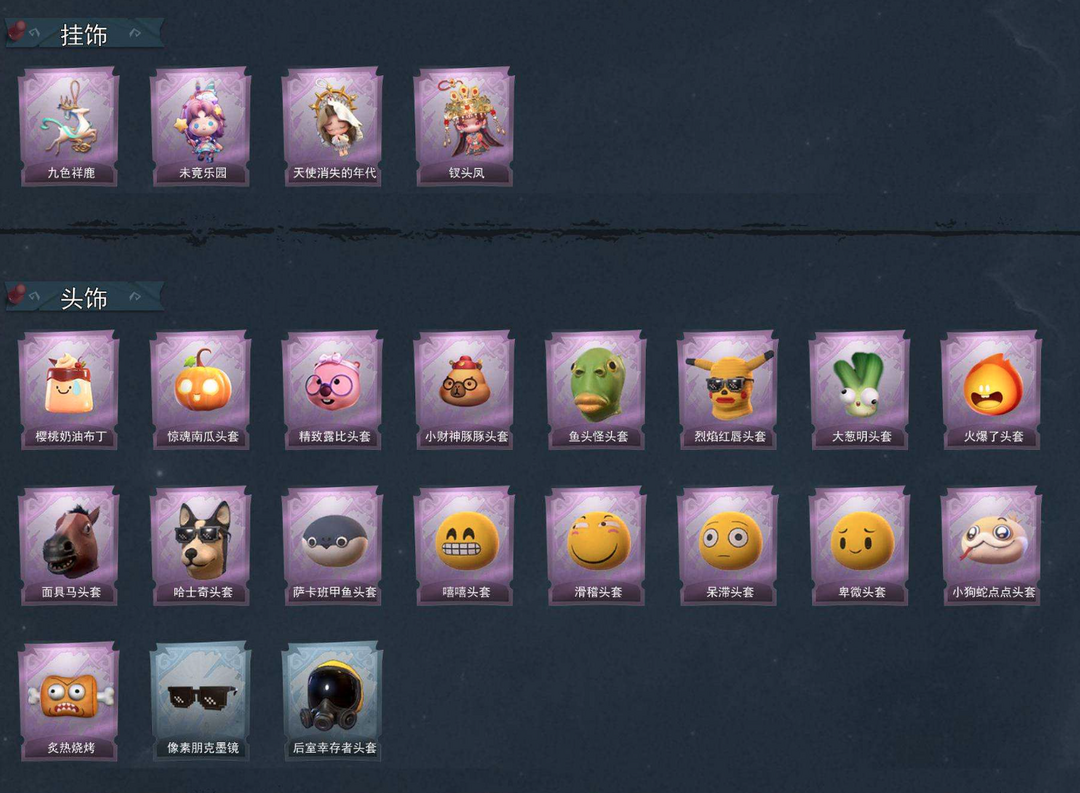Pick the 钗头凤 pendant card

coord(464,127)
